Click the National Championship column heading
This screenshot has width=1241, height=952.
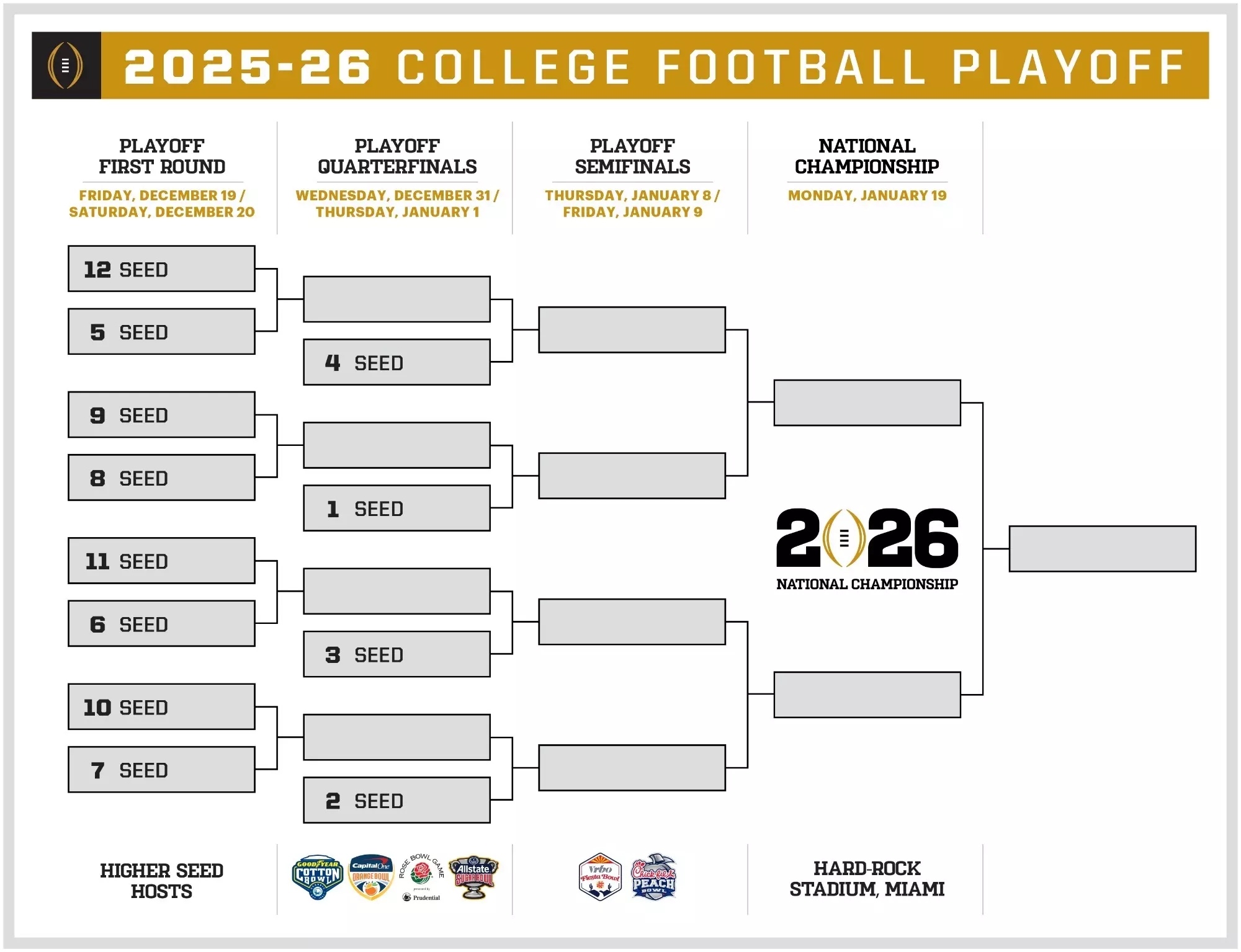tap(867, 156)
